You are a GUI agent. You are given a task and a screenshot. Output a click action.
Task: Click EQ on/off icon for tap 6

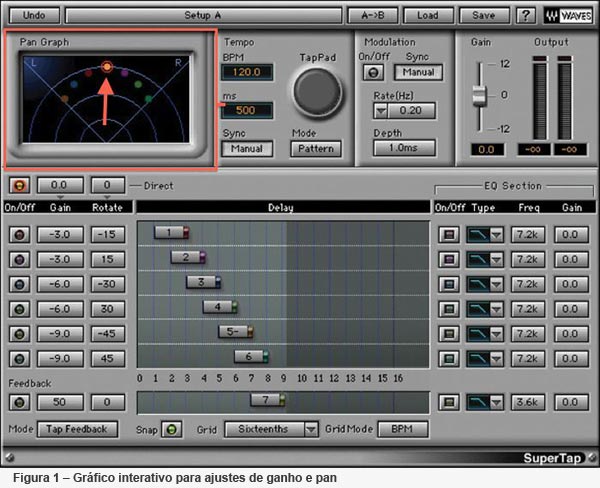pyautogui.click(x=449, y=359)
